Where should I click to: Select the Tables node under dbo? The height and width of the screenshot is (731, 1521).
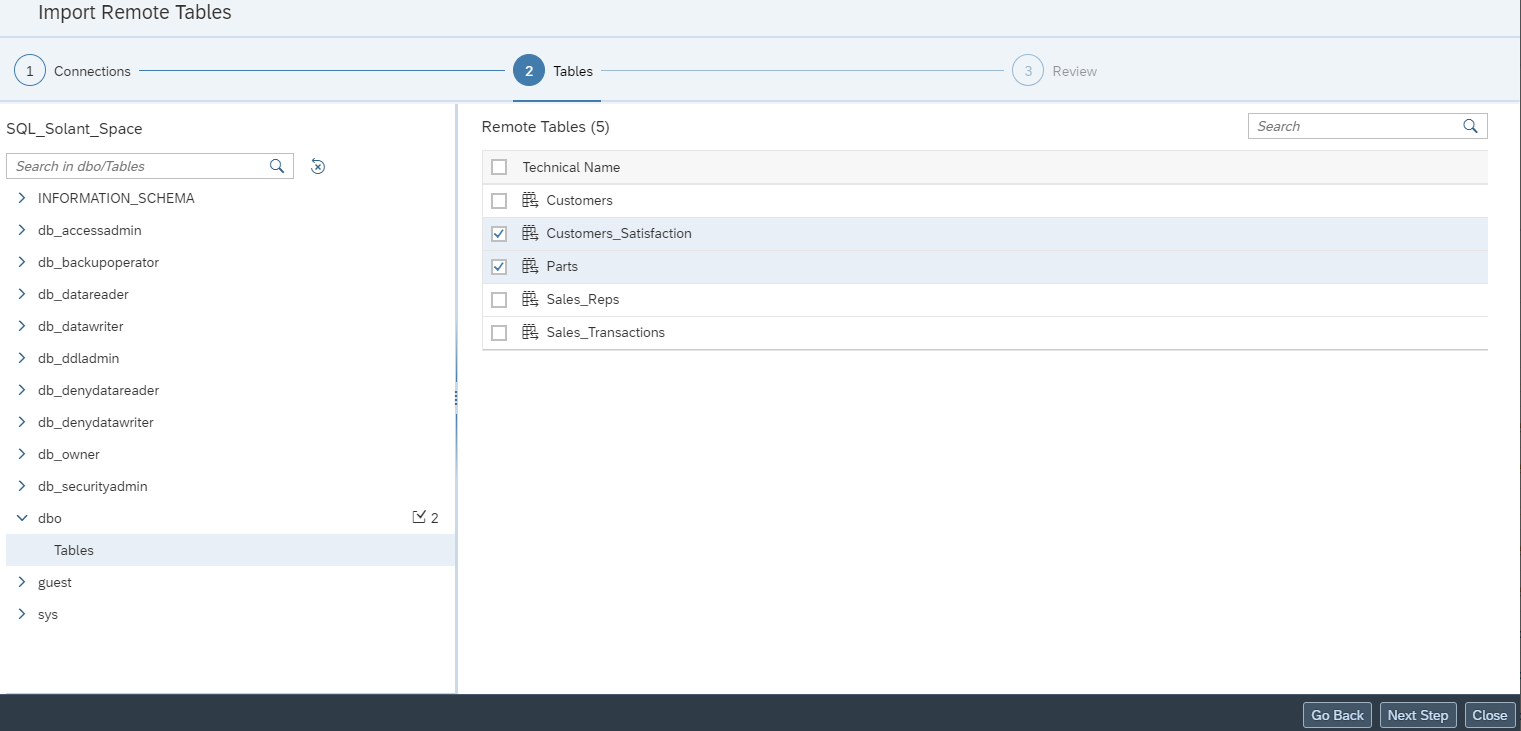point(74,549)
